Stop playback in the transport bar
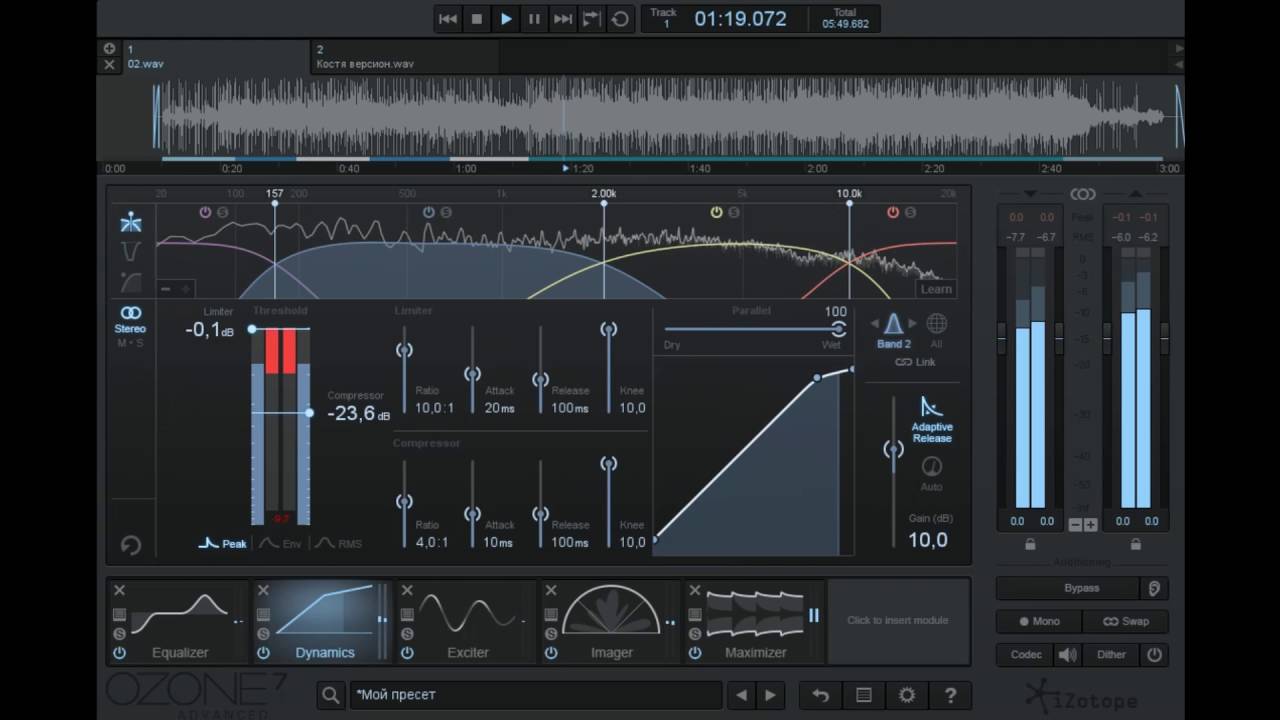 tap(477, 19)
